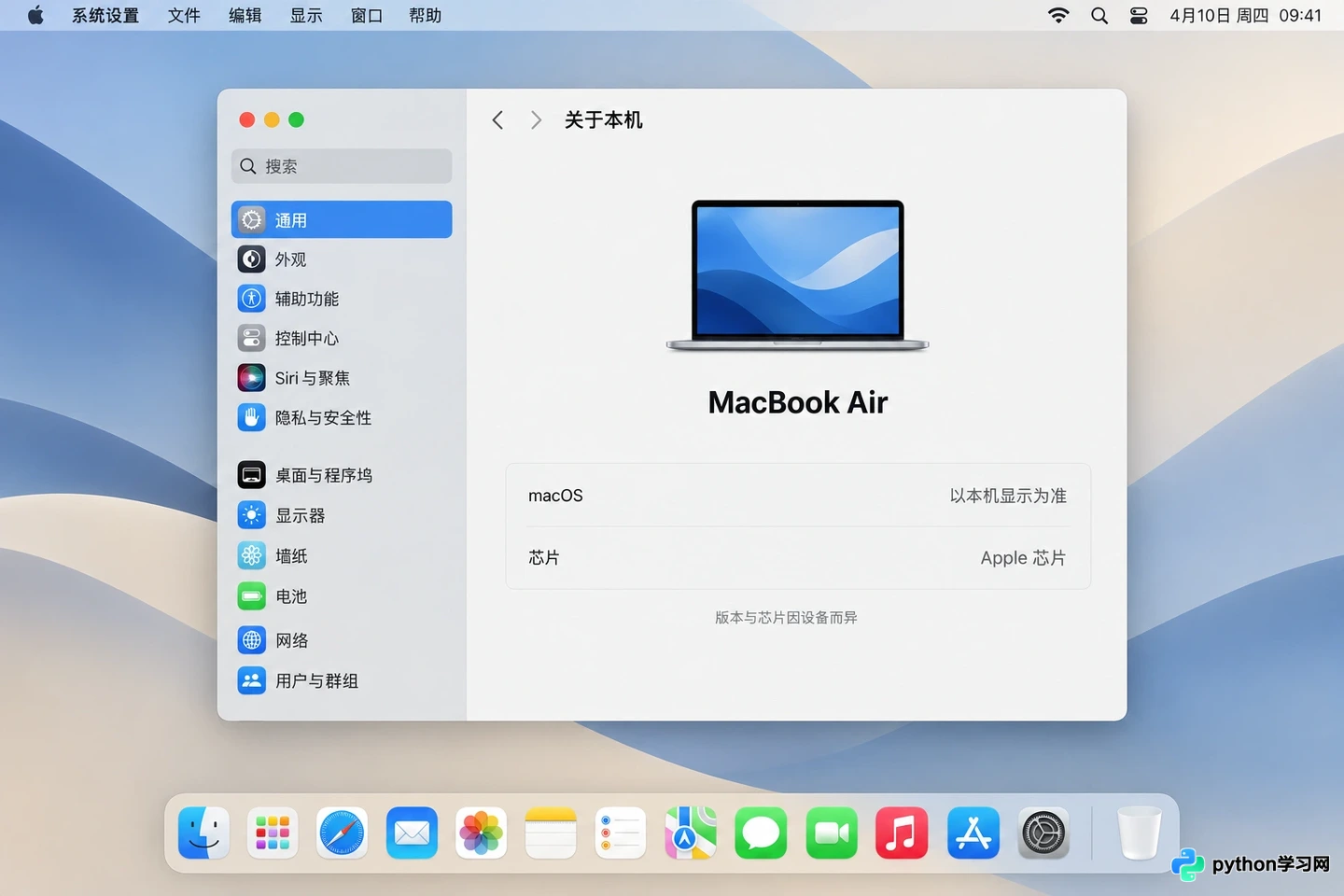Open the Apple menu
This screenshot has height=896, width=1344.
[35, 15]
